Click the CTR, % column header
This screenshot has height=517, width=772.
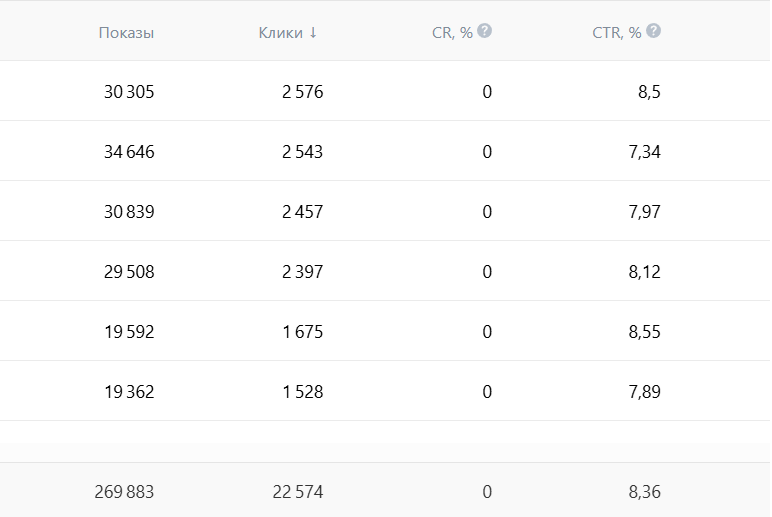click(x=616, y=32)
